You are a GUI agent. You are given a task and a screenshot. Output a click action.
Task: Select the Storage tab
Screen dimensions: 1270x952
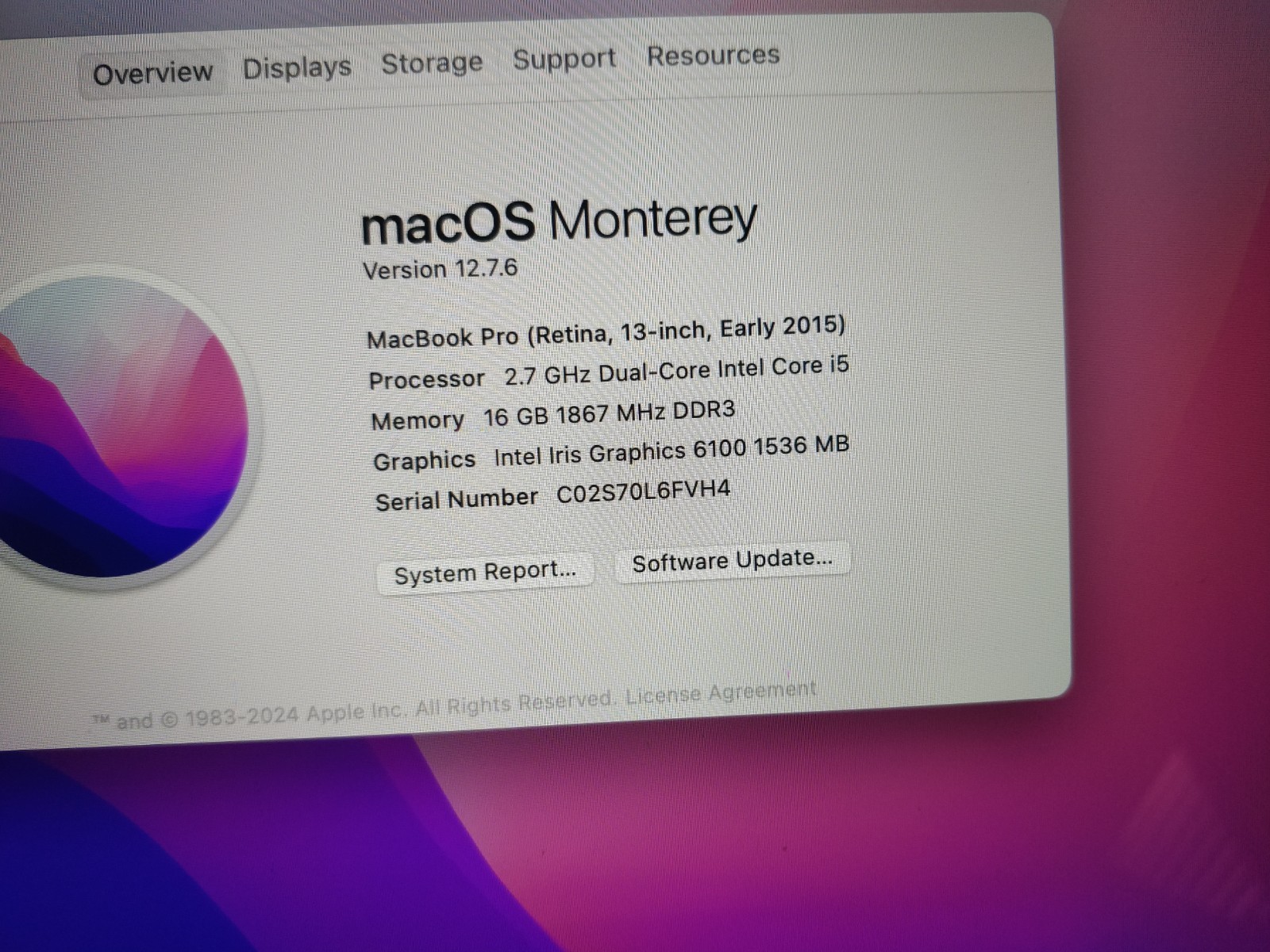tap(432, 63)
